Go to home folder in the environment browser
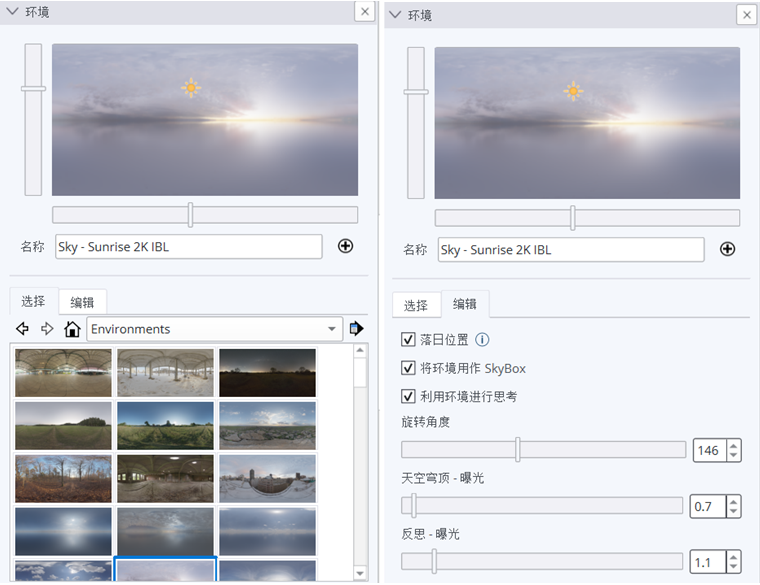Image resolution: width=760 pixels, height=585 pixels. pos(72,329)
